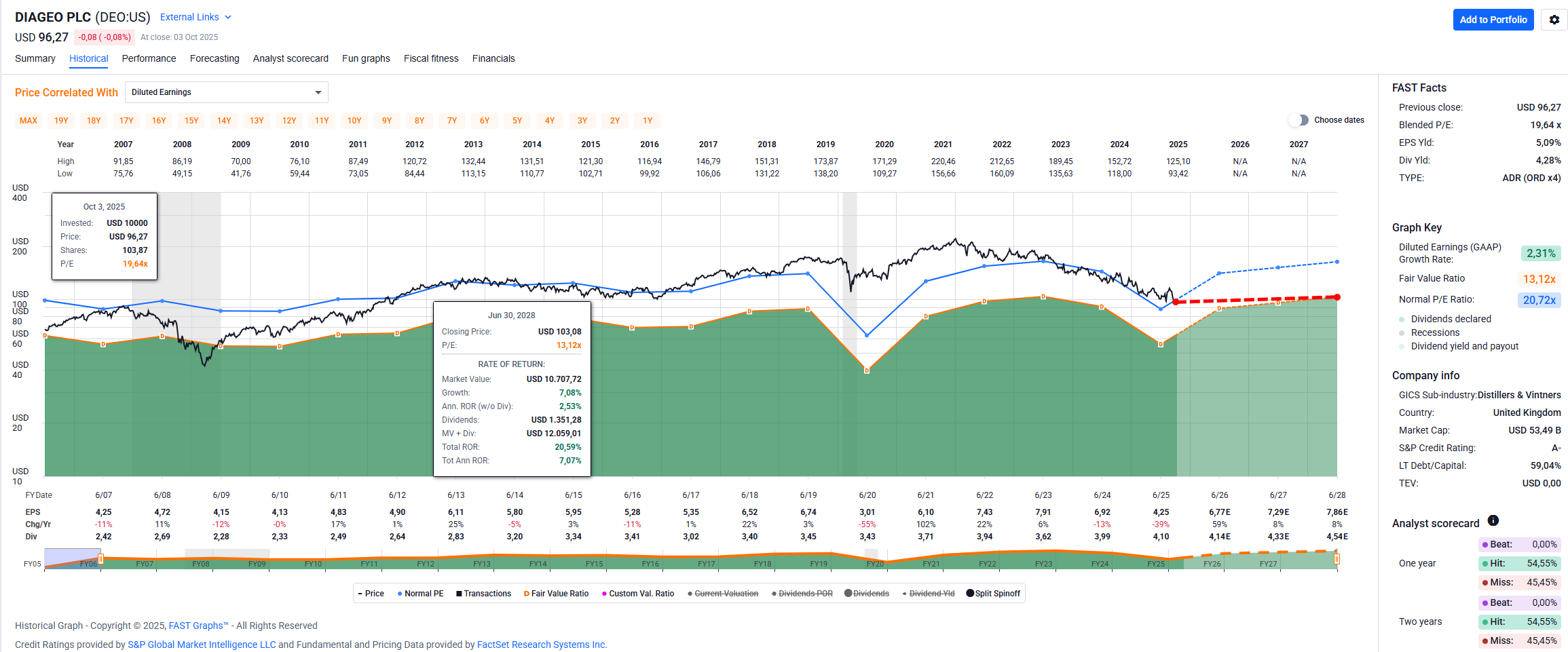Viewport: 1568px width, 652px height.
Task: Click the Normal PE legend dot
Action: (400, 594)
